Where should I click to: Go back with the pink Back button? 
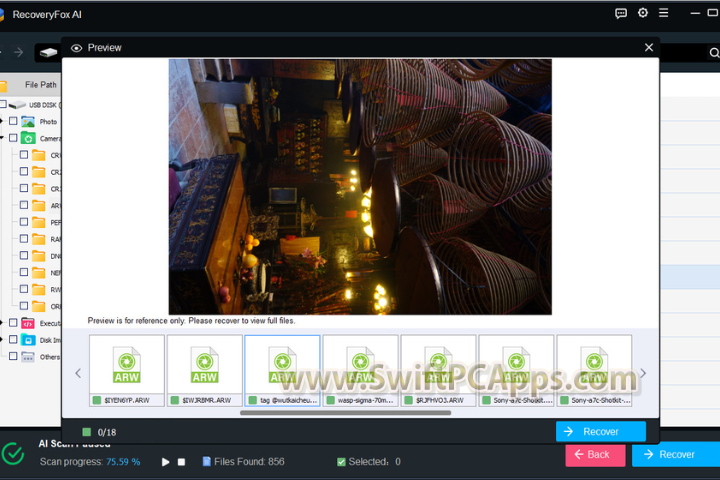coord(595,455)
